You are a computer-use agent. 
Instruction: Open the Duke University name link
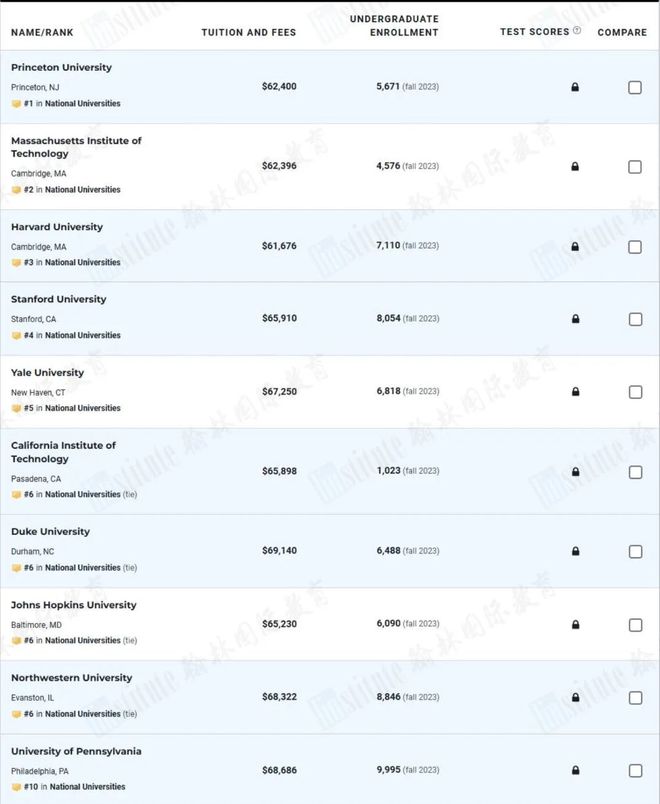click(x=50, y=532)
